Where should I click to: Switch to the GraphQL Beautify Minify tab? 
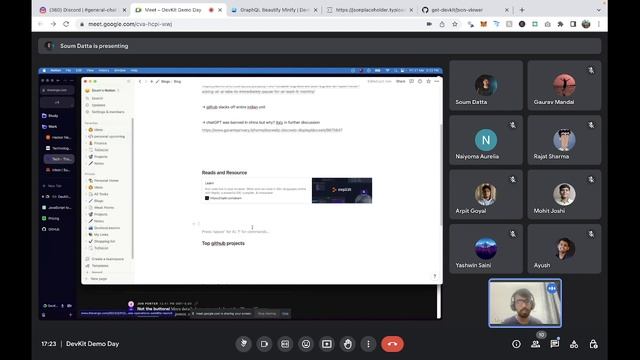coord(273,10)
